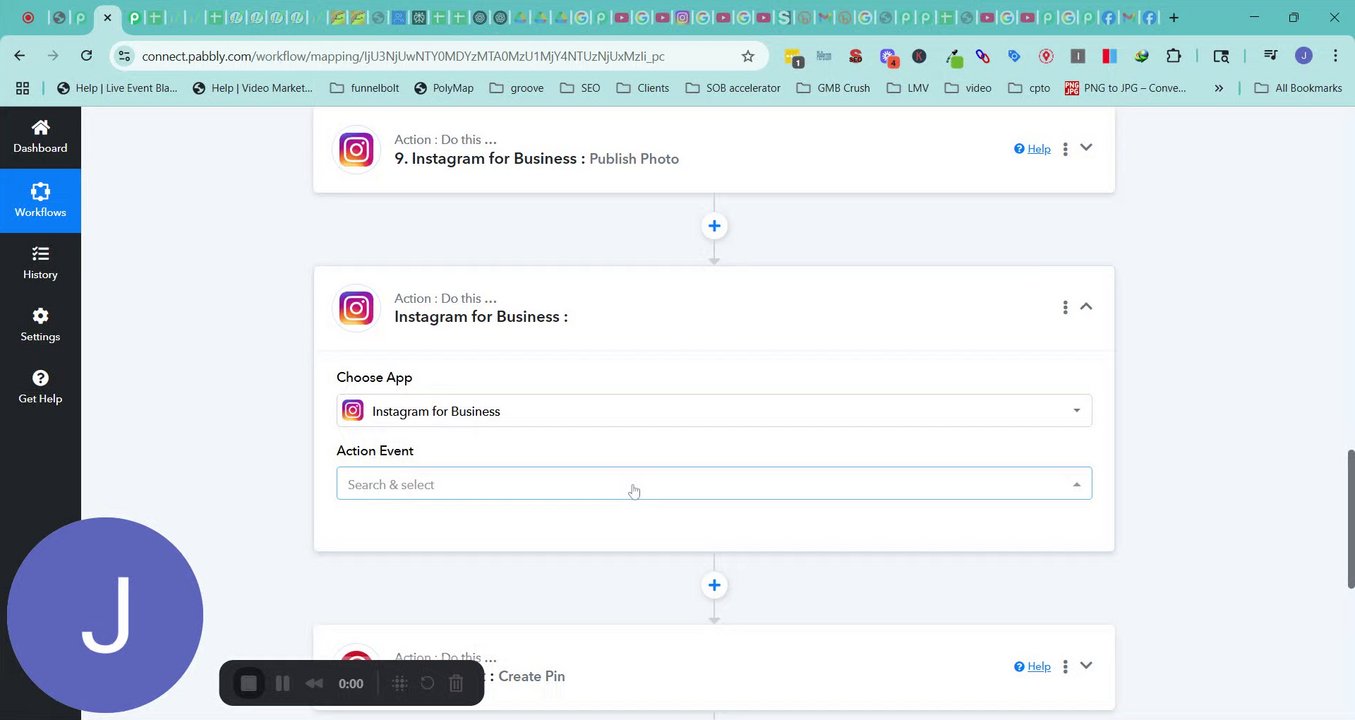Open Chrome's three-dot menu

1335,56
